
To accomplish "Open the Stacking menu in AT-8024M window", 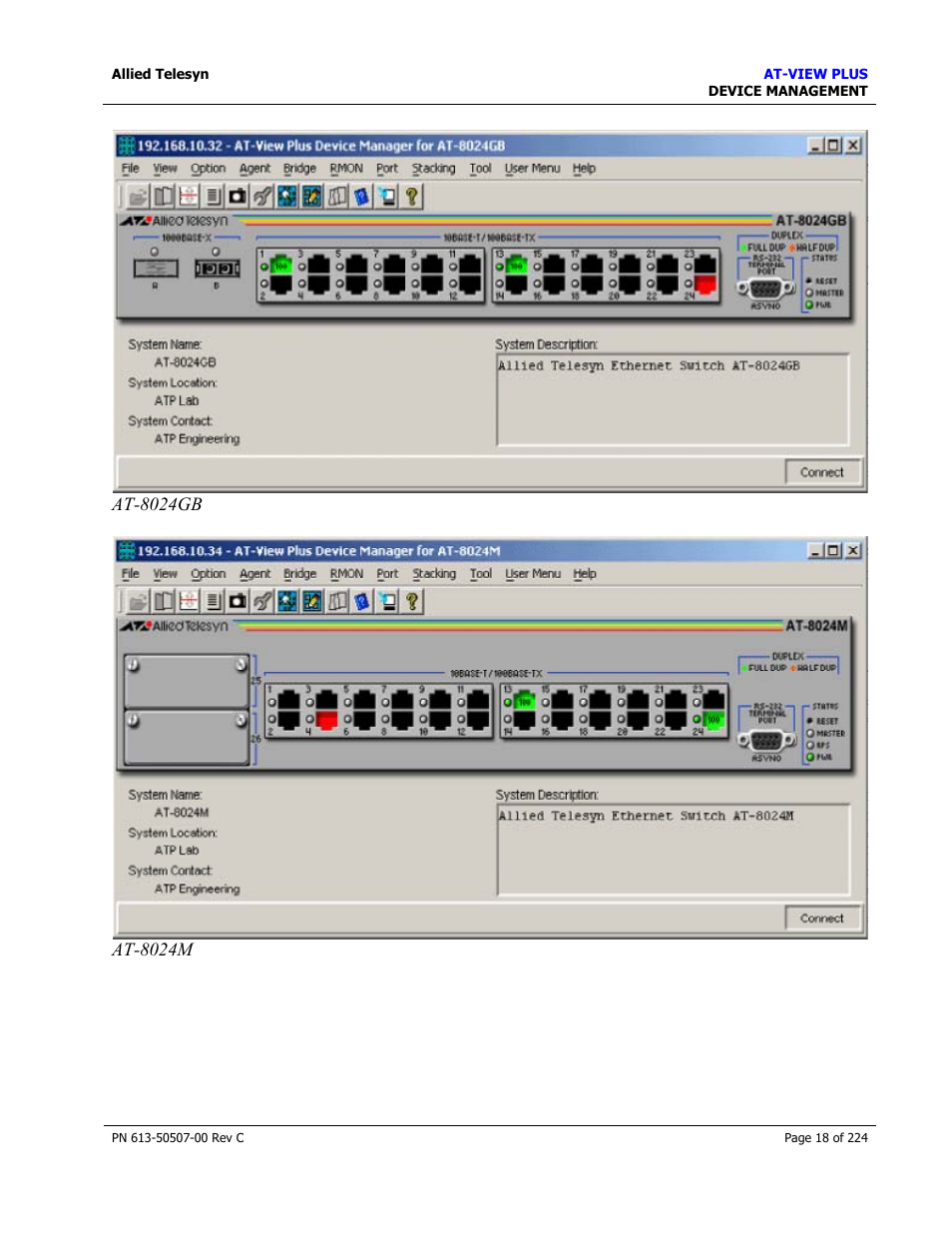I will (434, 574).
